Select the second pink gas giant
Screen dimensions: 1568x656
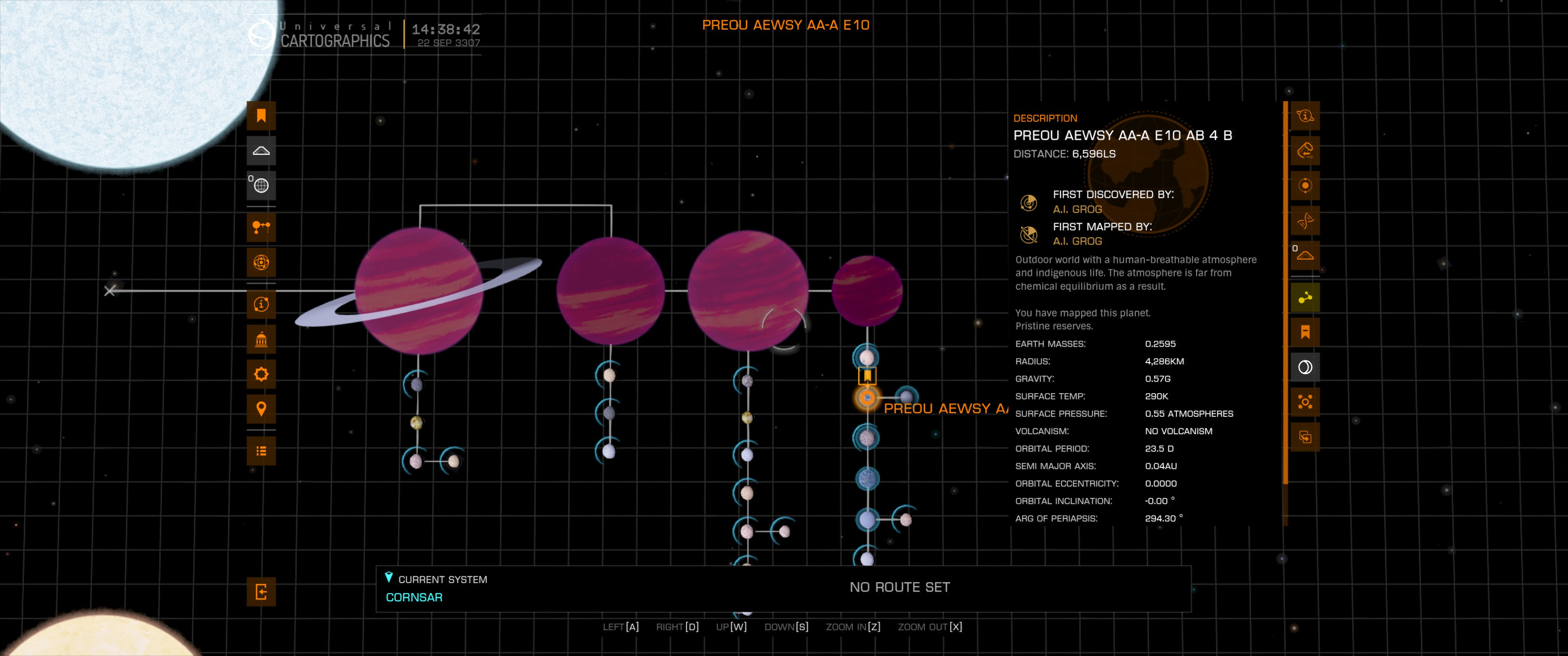[x=610, y=291]
